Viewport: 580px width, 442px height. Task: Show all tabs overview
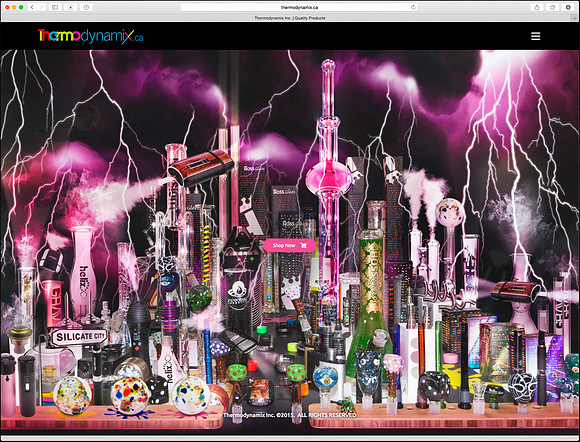(552, 7)
